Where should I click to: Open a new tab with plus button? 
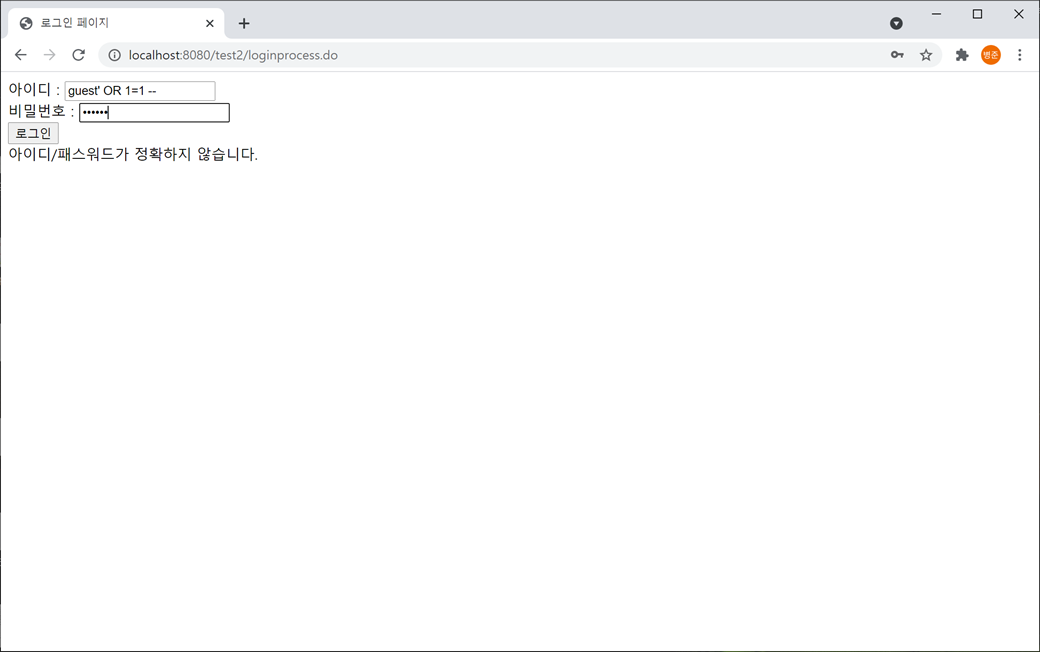tap(244, 23)
